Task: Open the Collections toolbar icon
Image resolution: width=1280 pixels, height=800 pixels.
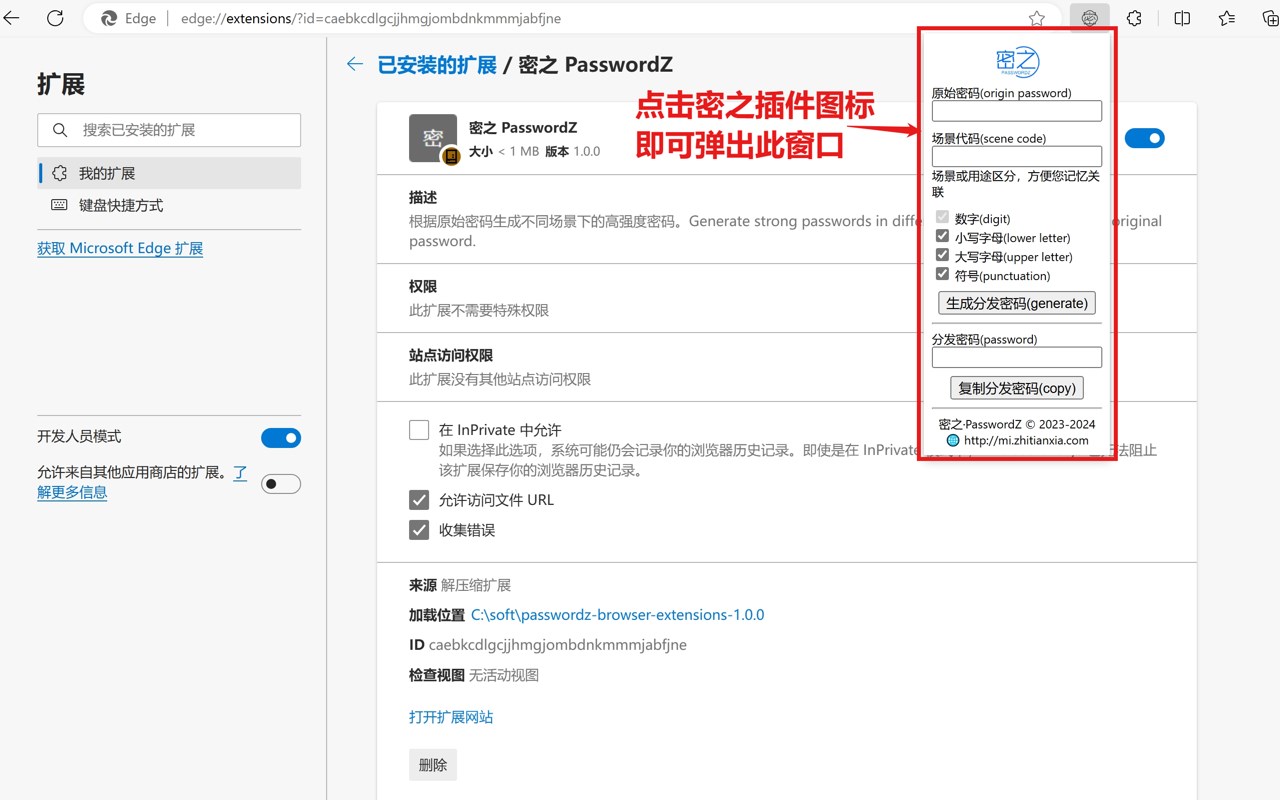Action: [1270, 18]
